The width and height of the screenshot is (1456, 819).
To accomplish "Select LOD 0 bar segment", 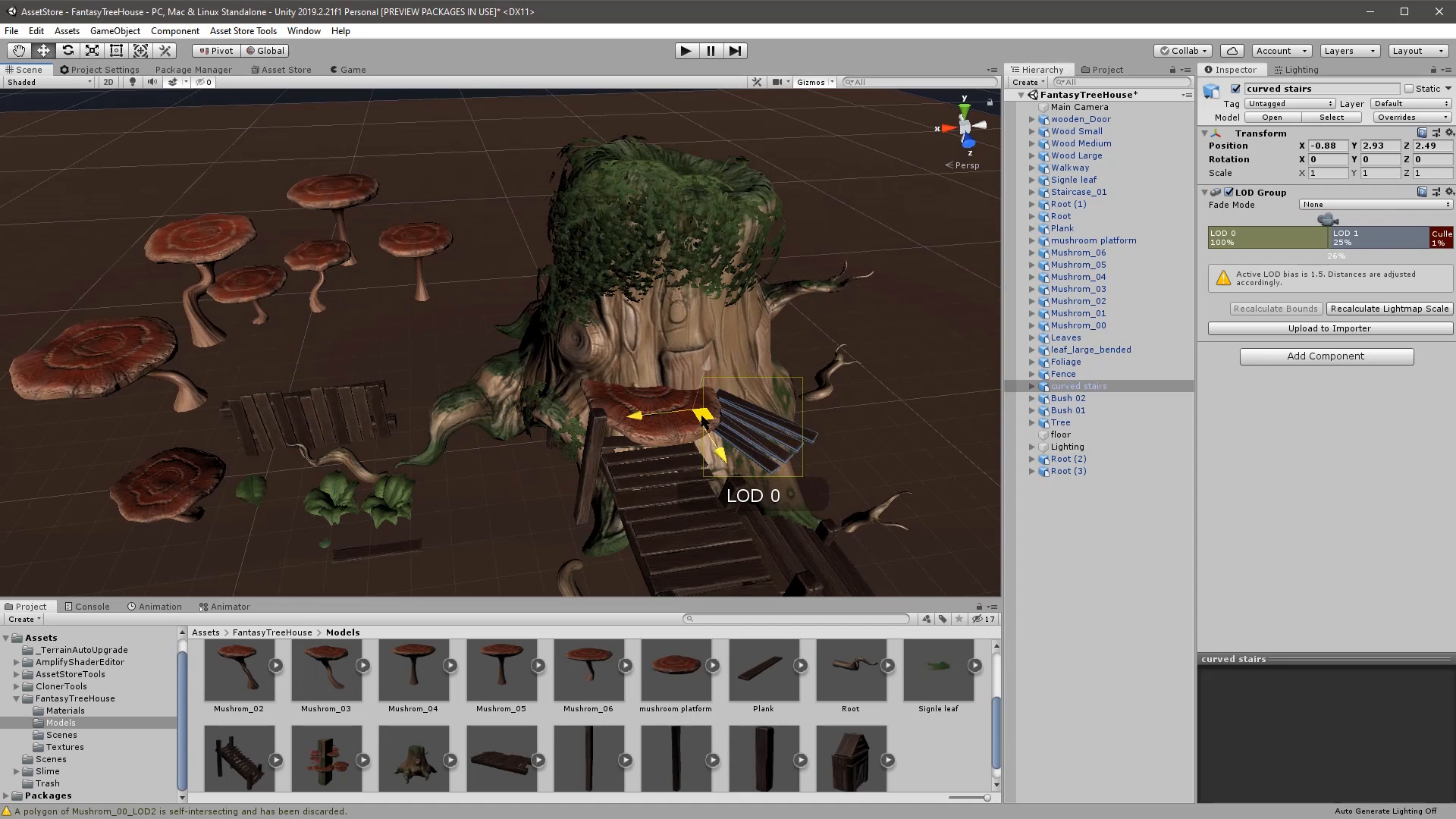I will pos(1268,237).
